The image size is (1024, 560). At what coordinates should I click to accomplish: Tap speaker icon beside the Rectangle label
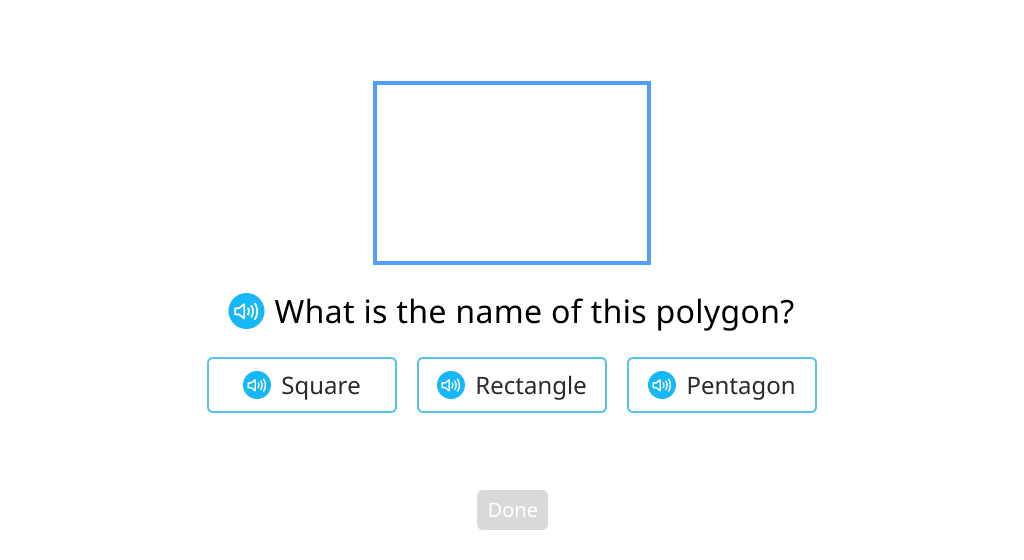coord(451,385)
